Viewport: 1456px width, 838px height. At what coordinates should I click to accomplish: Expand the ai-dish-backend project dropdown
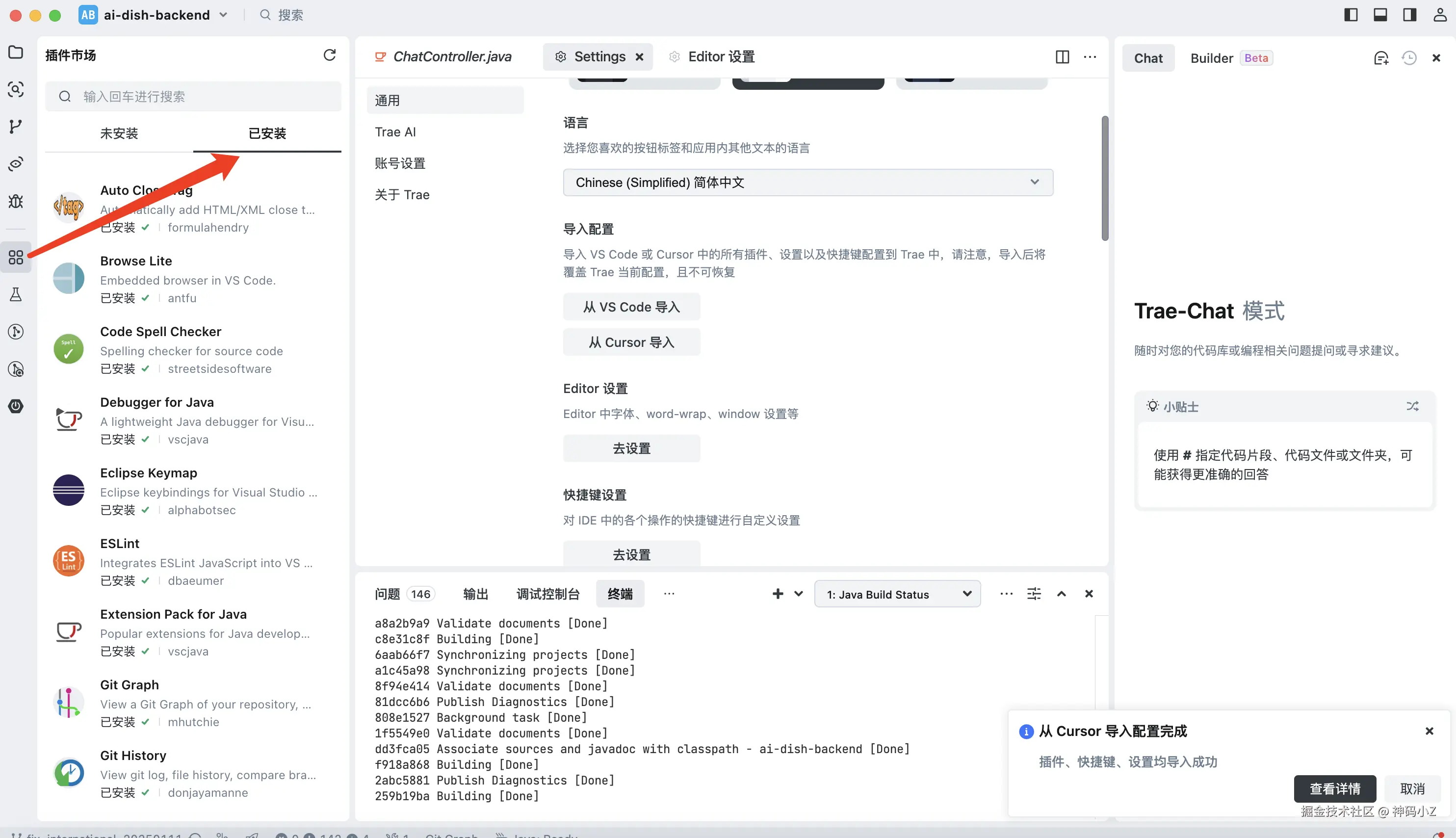click(x=223, y=15)
